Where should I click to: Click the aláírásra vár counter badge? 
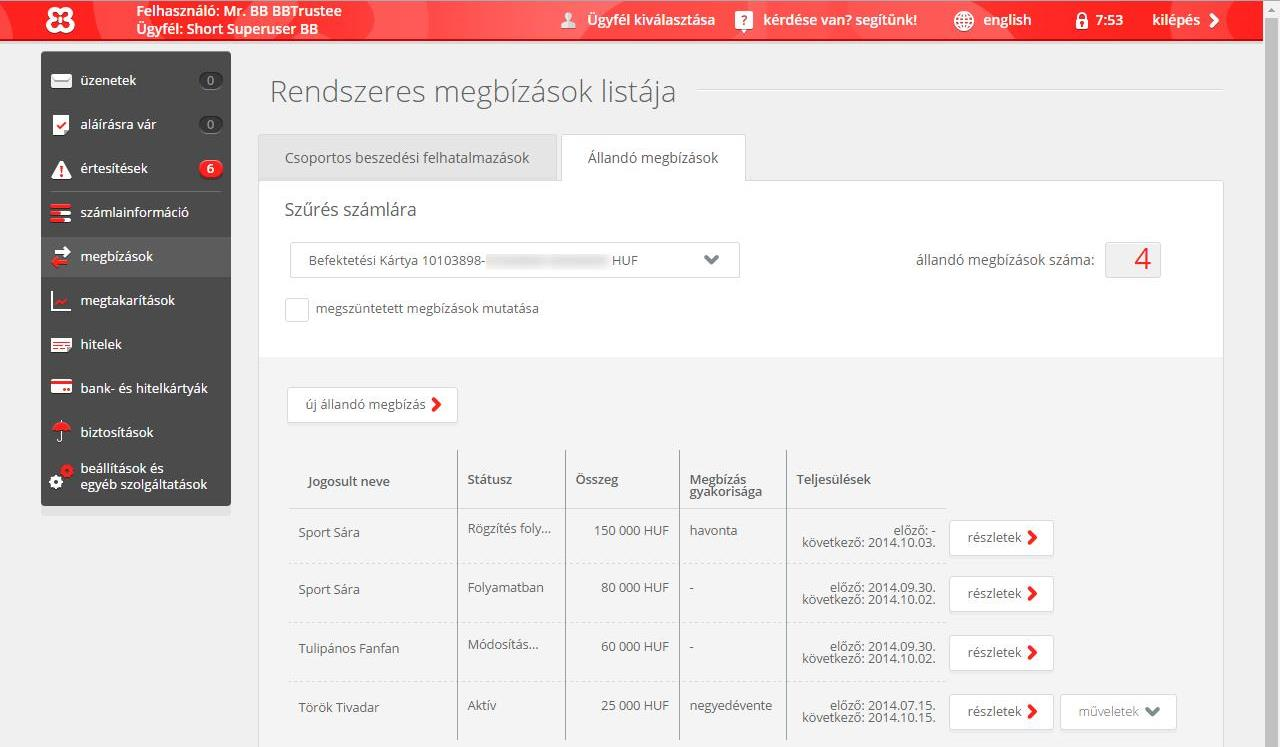tap(210, 125)
